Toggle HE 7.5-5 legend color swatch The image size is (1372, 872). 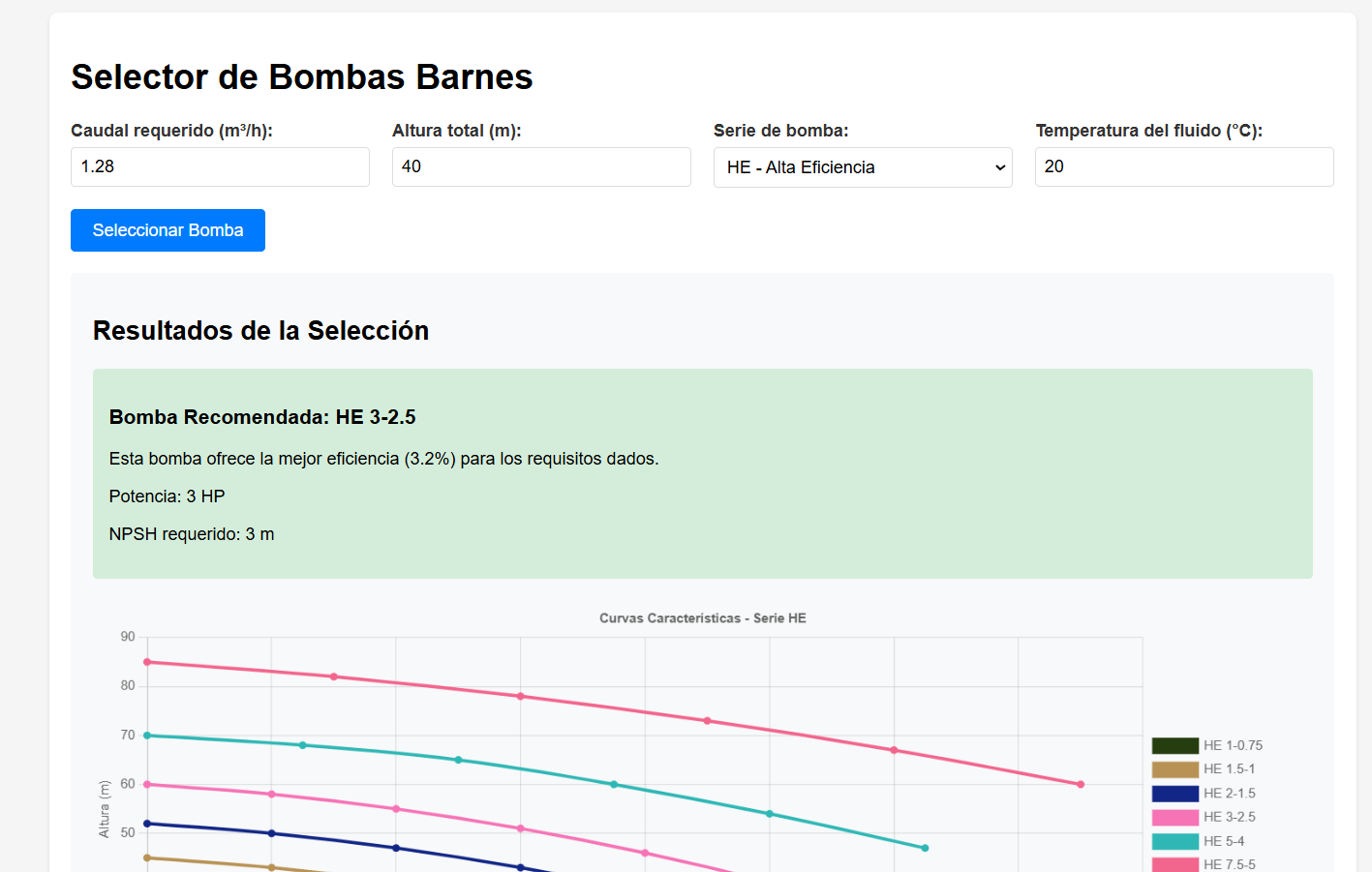[x=1174, y=864]
